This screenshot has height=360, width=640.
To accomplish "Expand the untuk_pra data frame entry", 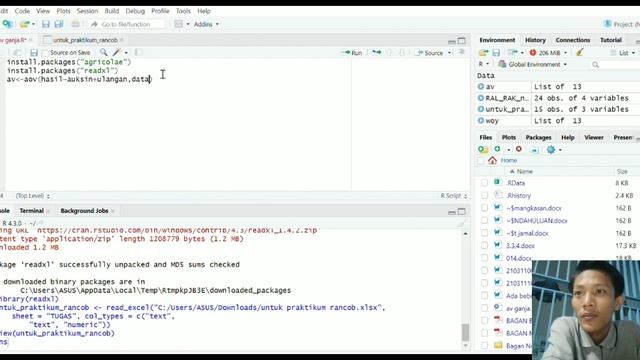I will coord(481,109).
